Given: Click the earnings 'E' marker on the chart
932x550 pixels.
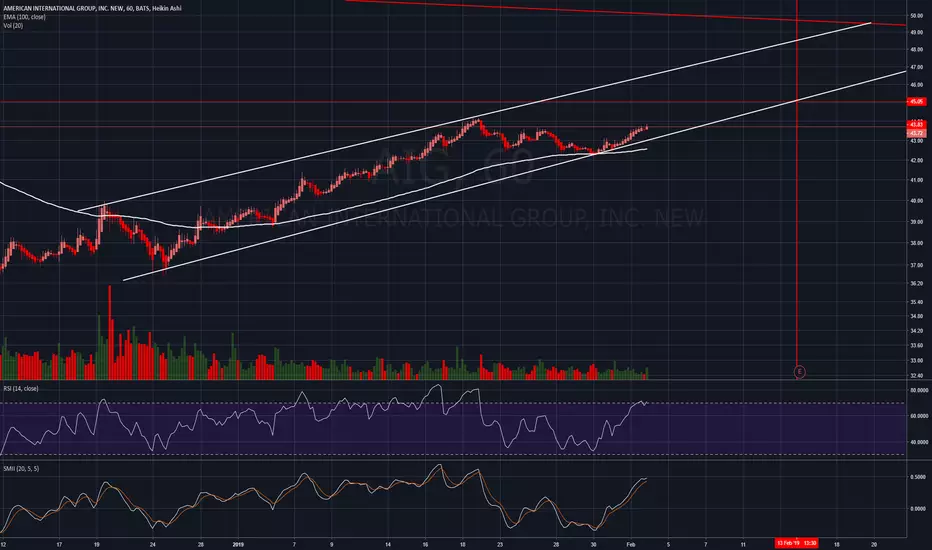Looking at the screenshot, I should point(799,372).
